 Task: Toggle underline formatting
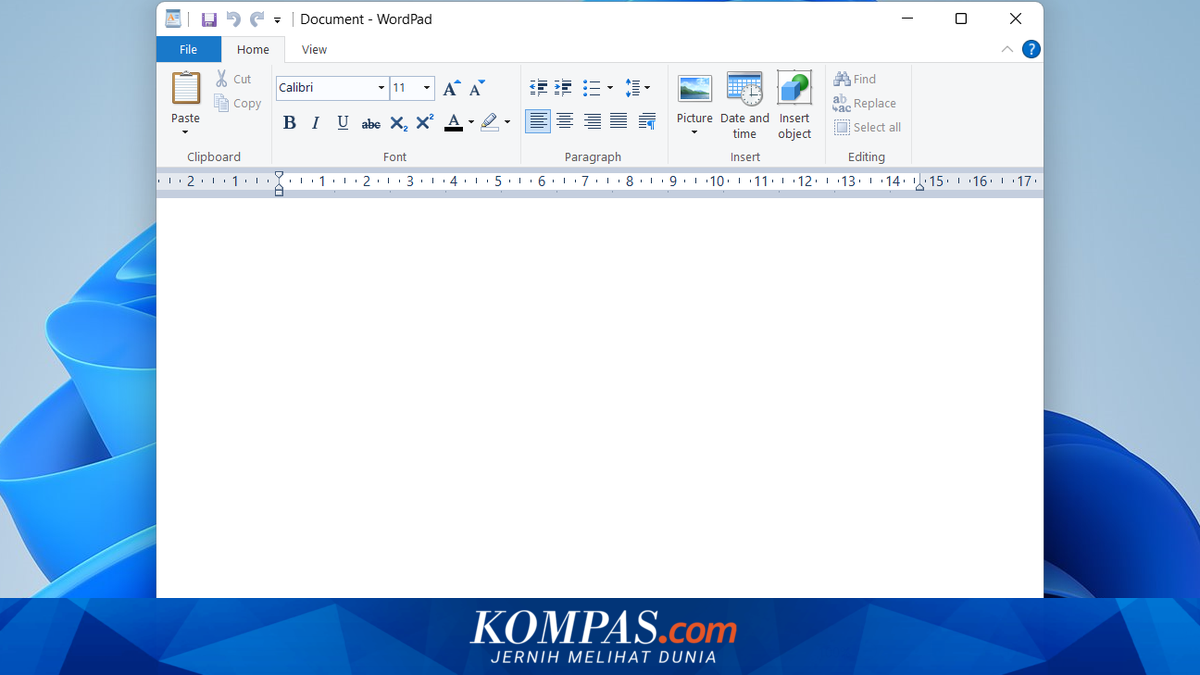coord(343,123)
